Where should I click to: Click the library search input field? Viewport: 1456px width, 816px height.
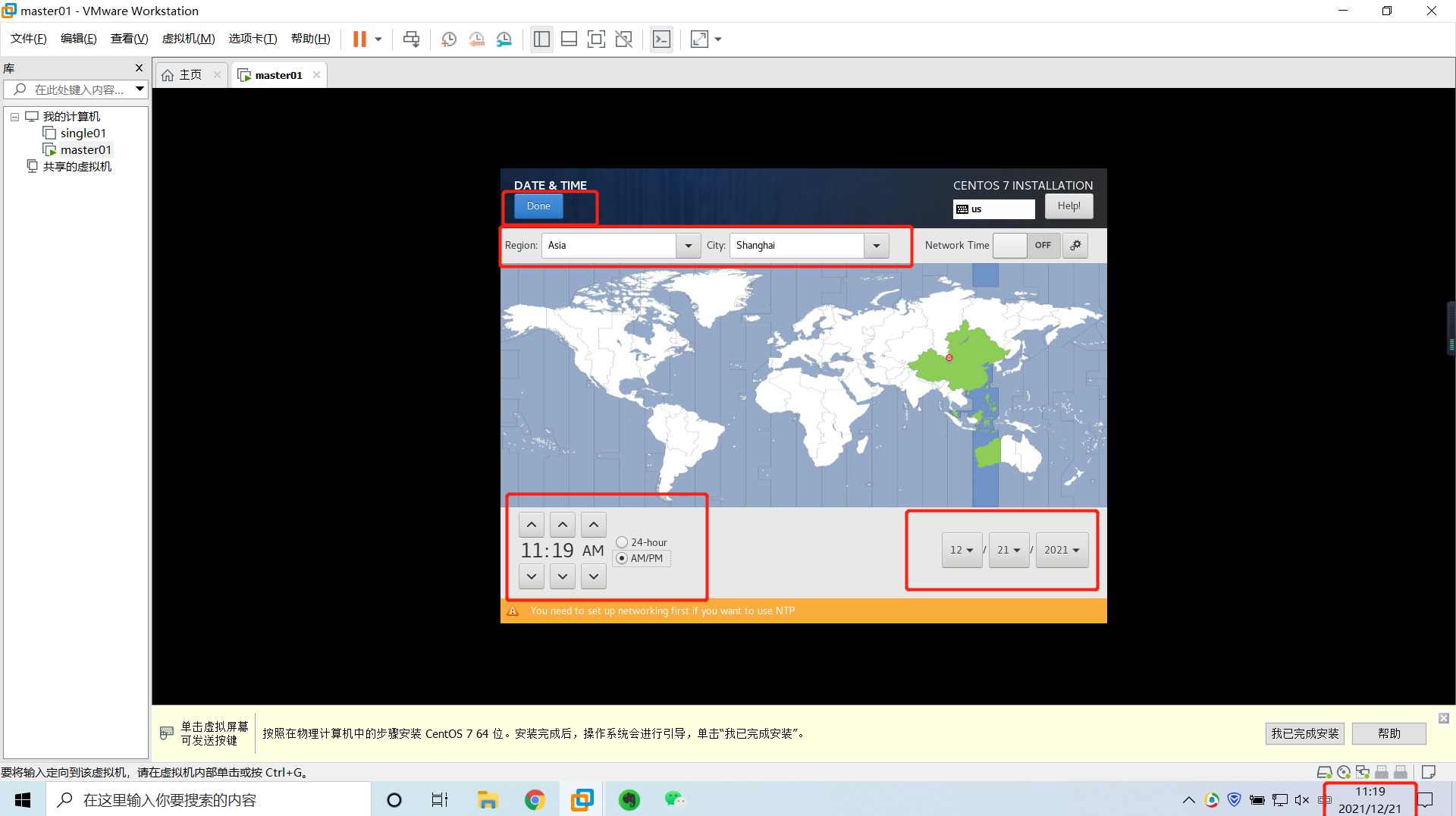[x=76, y=89]
